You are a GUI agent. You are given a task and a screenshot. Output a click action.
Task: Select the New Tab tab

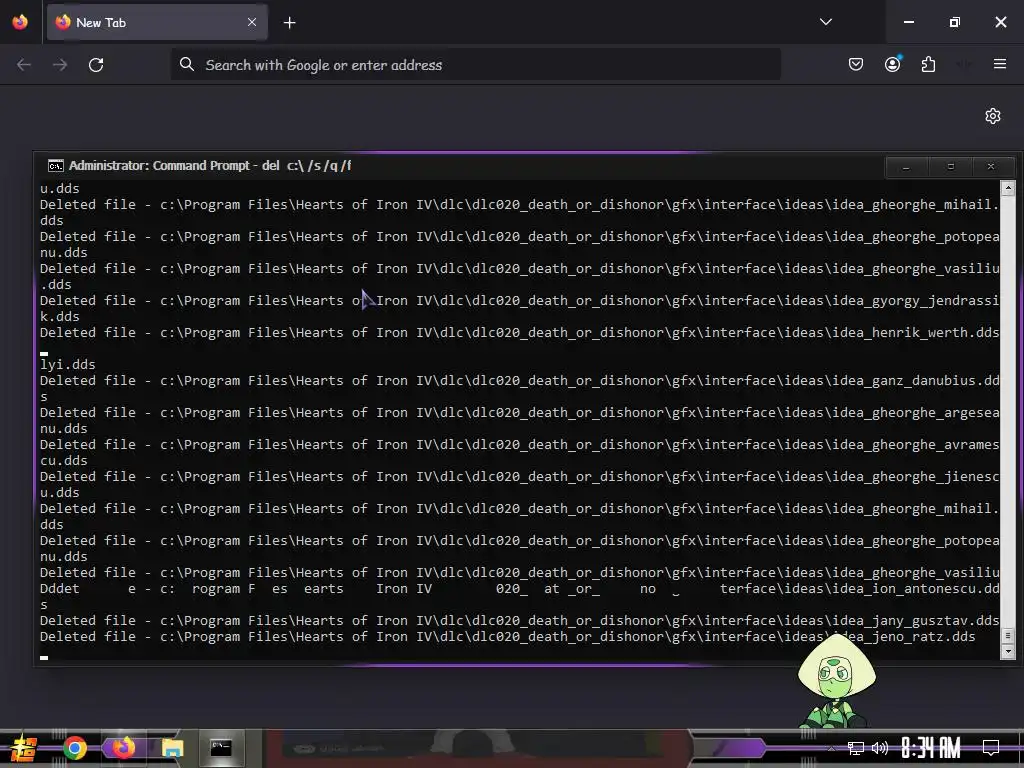click(x=157, y=22)
